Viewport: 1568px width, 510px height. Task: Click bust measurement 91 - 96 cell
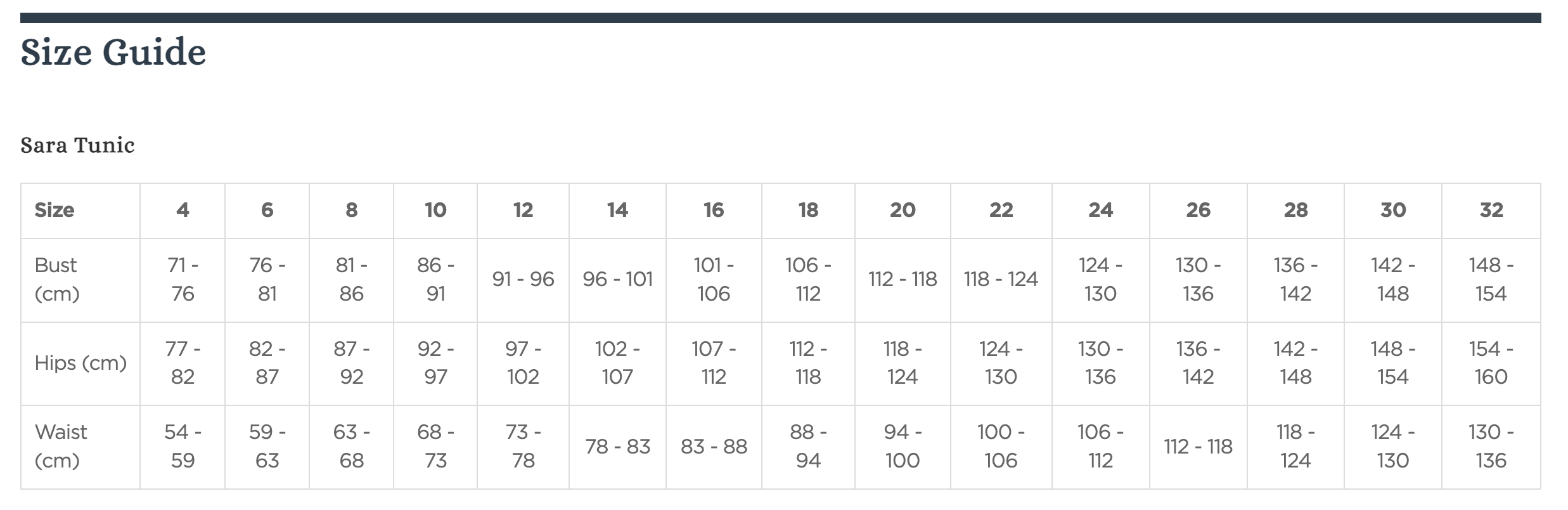pyautogui.click(x=523, y=279)
